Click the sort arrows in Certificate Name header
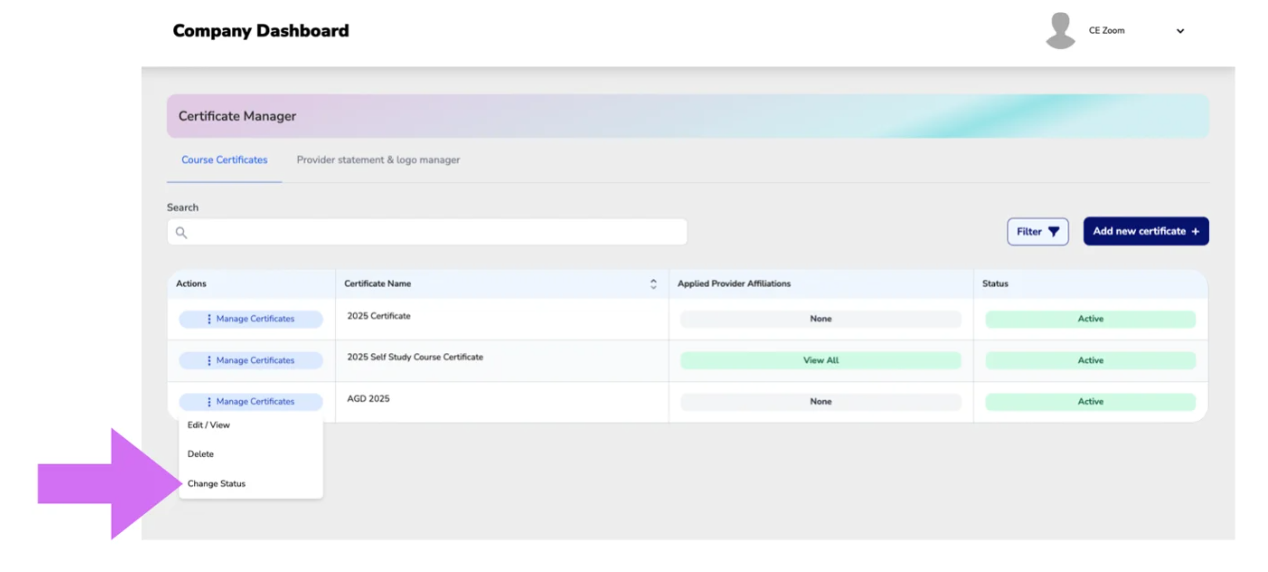Viewport: 1268px width, 572px height. pos(653,284)
